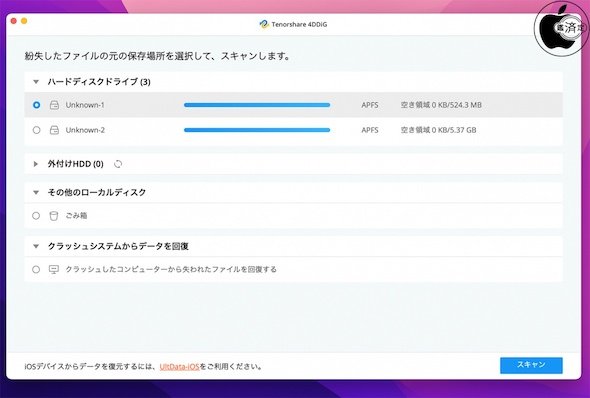Click the trash can icon beside ごみ箱
The width and height of the screenshot is (590, 398).
pyautogui.click(x=54, y=216)
